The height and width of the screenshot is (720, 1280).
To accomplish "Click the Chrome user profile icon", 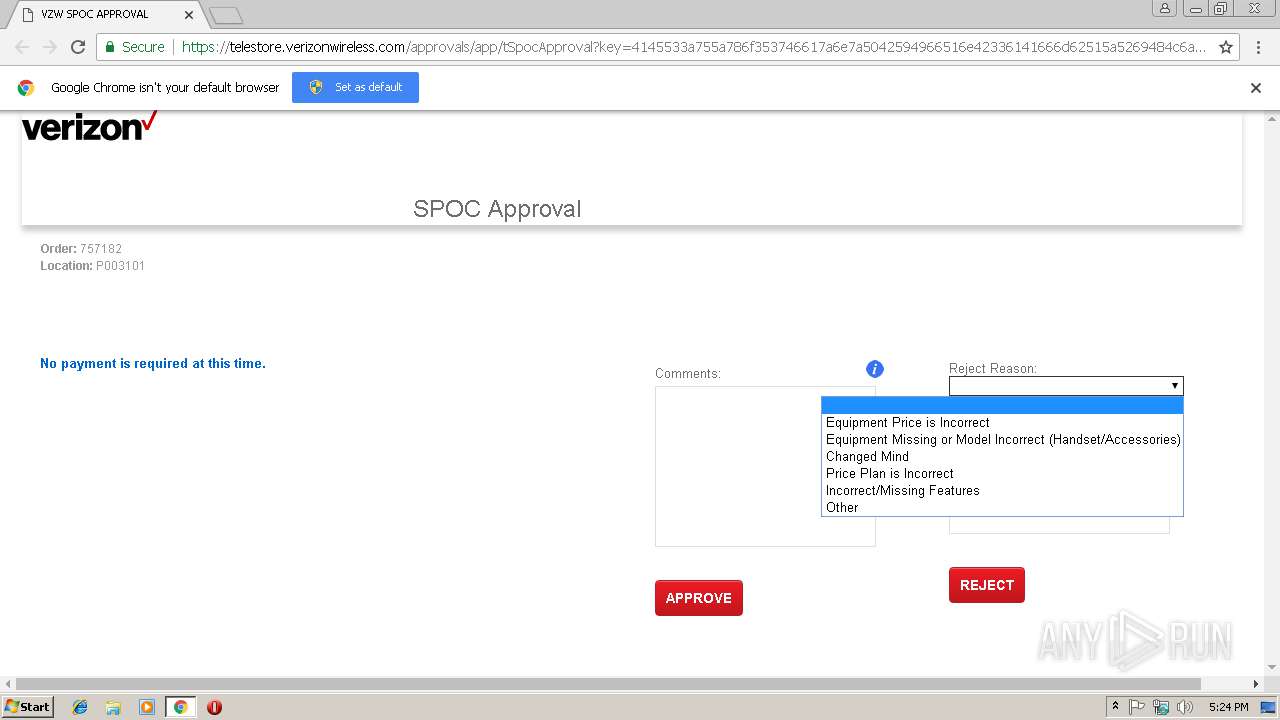I will coord(1165,8).
